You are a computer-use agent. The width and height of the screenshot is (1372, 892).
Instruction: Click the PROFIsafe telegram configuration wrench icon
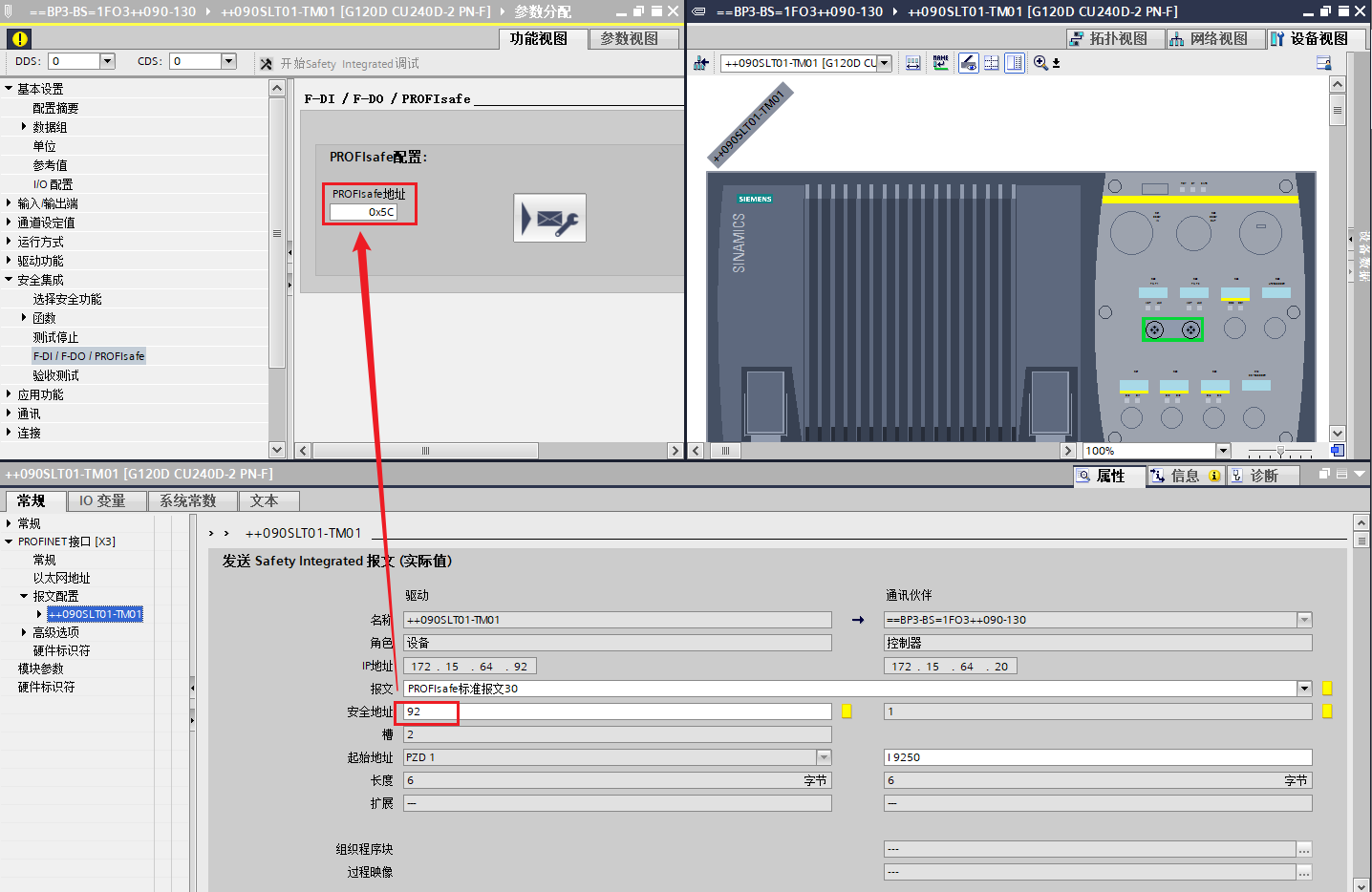click(x=549, y=219)
